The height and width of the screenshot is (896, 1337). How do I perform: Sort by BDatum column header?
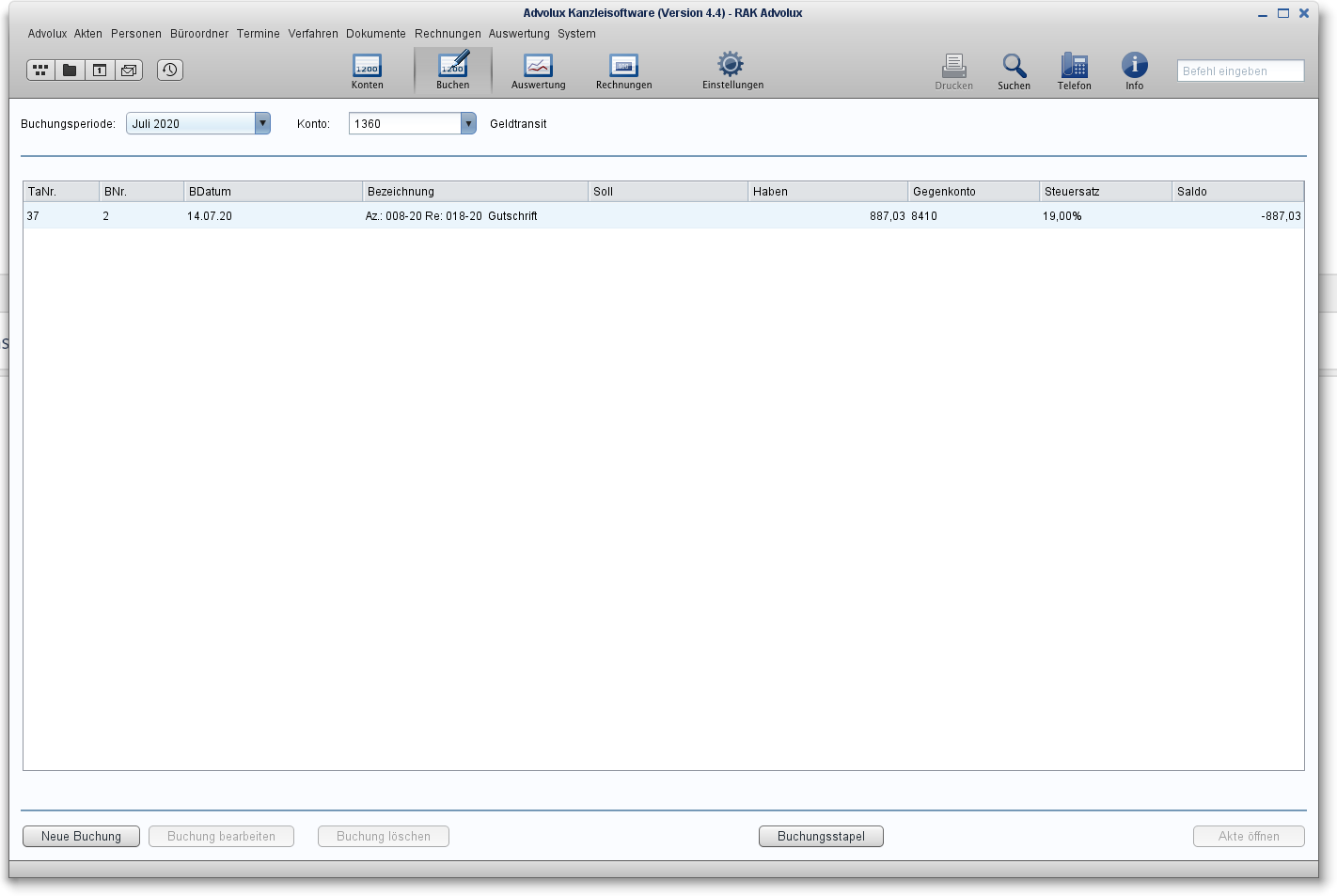[274, 191]
